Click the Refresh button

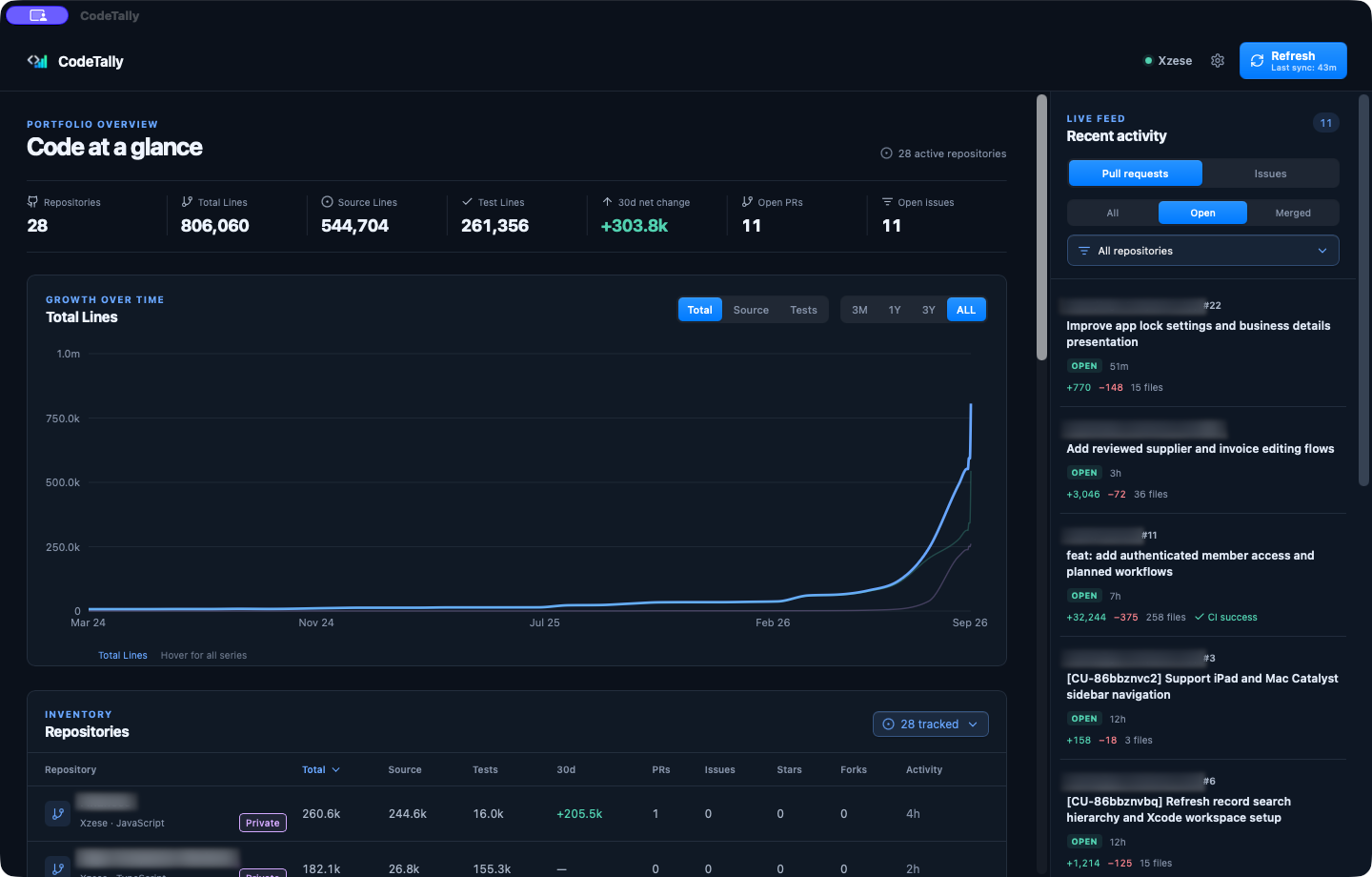(x=1293, y=61)
